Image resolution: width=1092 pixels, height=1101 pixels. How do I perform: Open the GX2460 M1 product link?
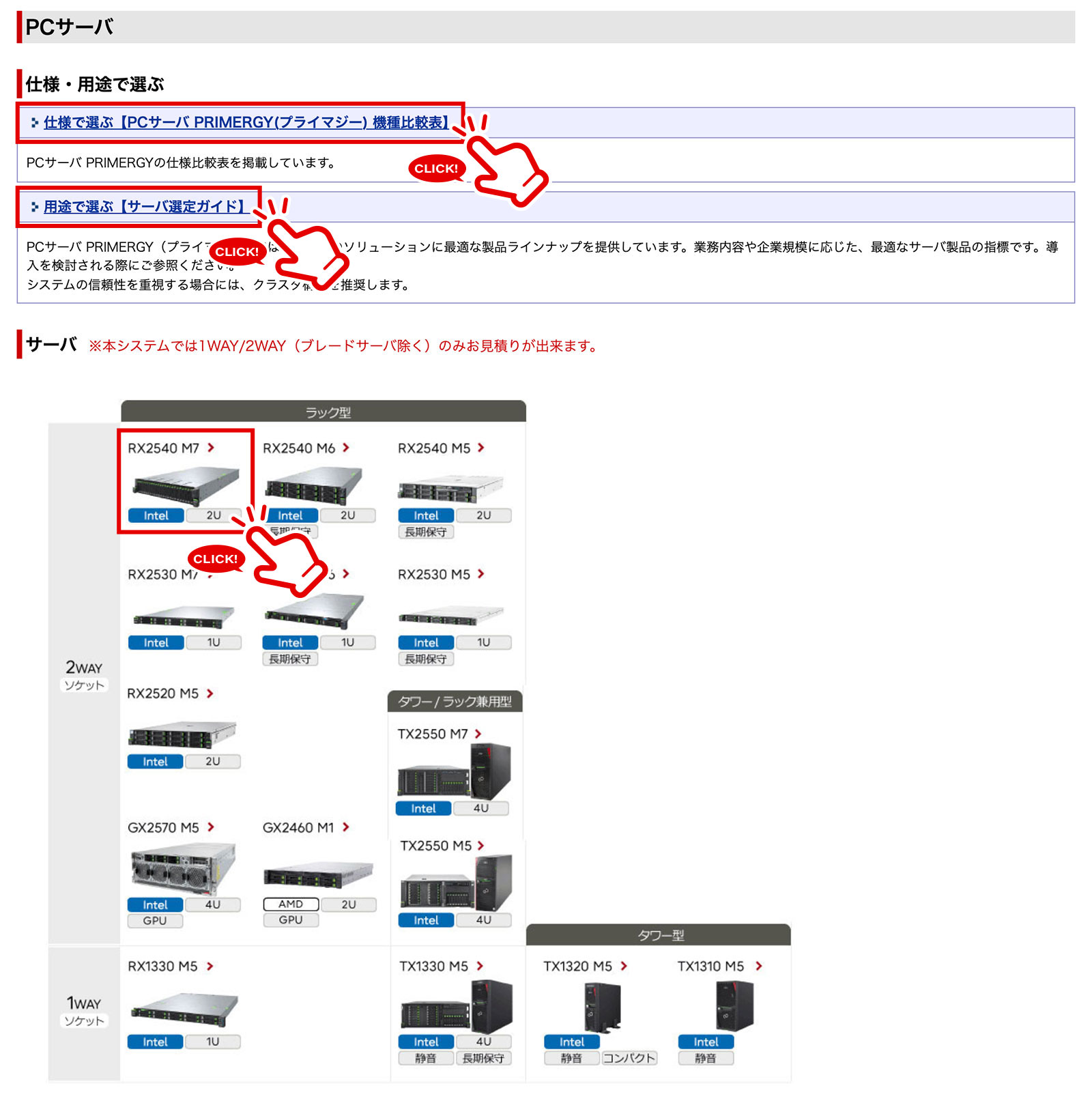pyautogui.click(x=299, y=828)
